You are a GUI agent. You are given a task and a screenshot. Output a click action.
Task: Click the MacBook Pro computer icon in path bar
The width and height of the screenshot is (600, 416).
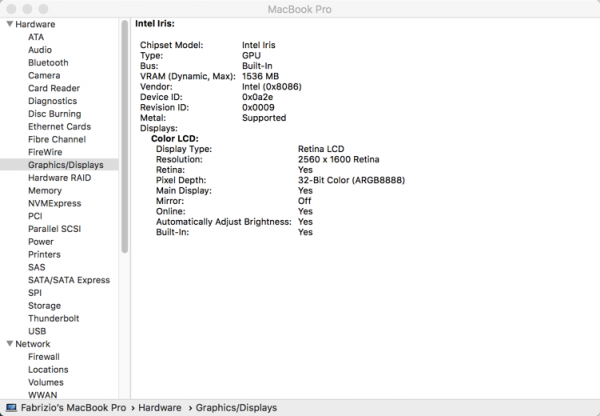11,408
